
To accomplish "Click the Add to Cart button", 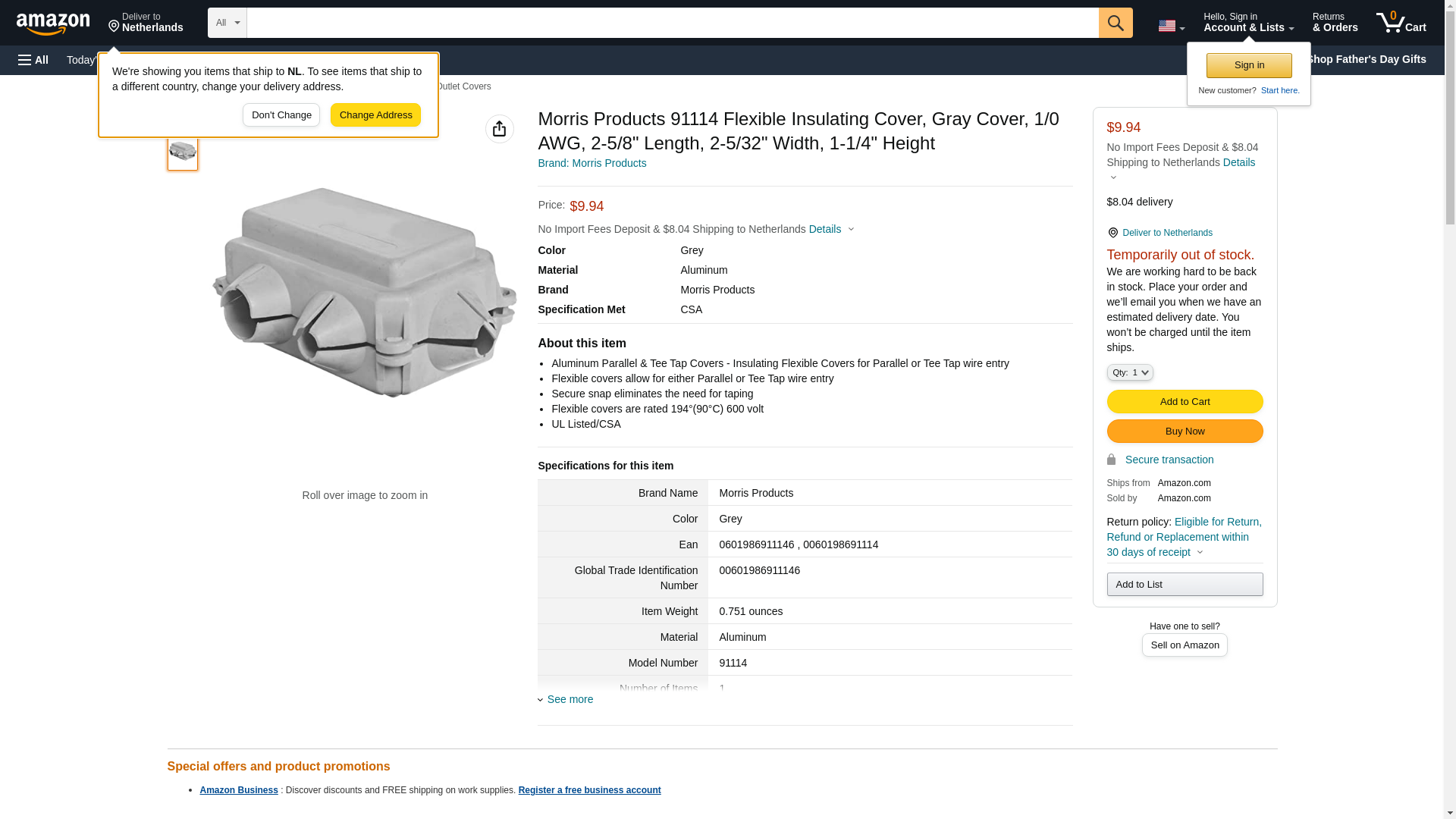I will (x=1184, y=402).
